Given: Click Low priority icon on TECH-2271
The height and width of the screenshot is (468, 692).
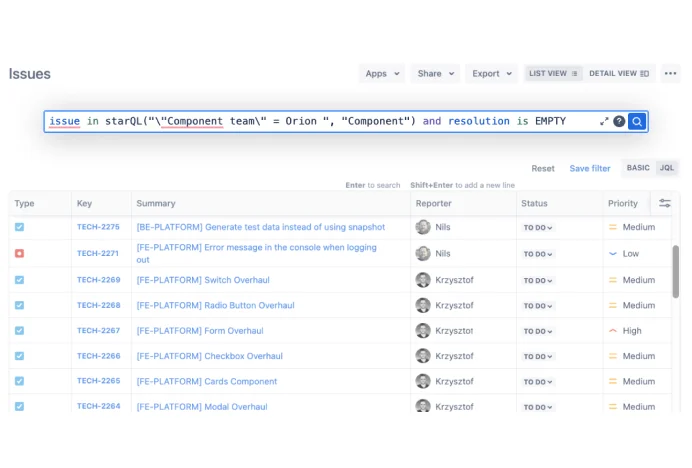Looking at the screenshot, I should pyautogui.click(x=613, y=253).
